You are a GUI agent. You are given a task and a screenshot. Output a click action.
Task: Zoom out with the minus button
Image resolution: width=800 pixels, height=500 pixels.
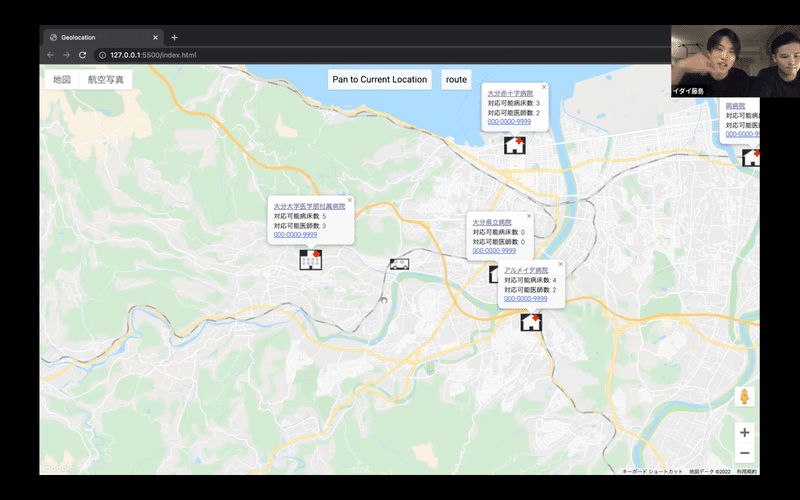pos(744,453)
